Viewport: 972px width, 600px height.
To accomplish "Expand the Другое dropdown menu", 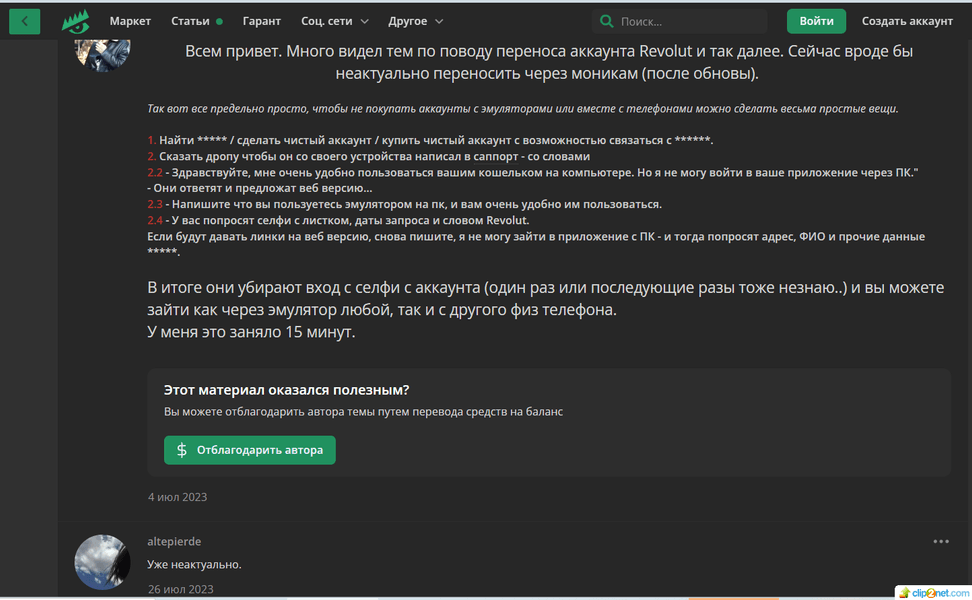I will (x=415, y=21).
